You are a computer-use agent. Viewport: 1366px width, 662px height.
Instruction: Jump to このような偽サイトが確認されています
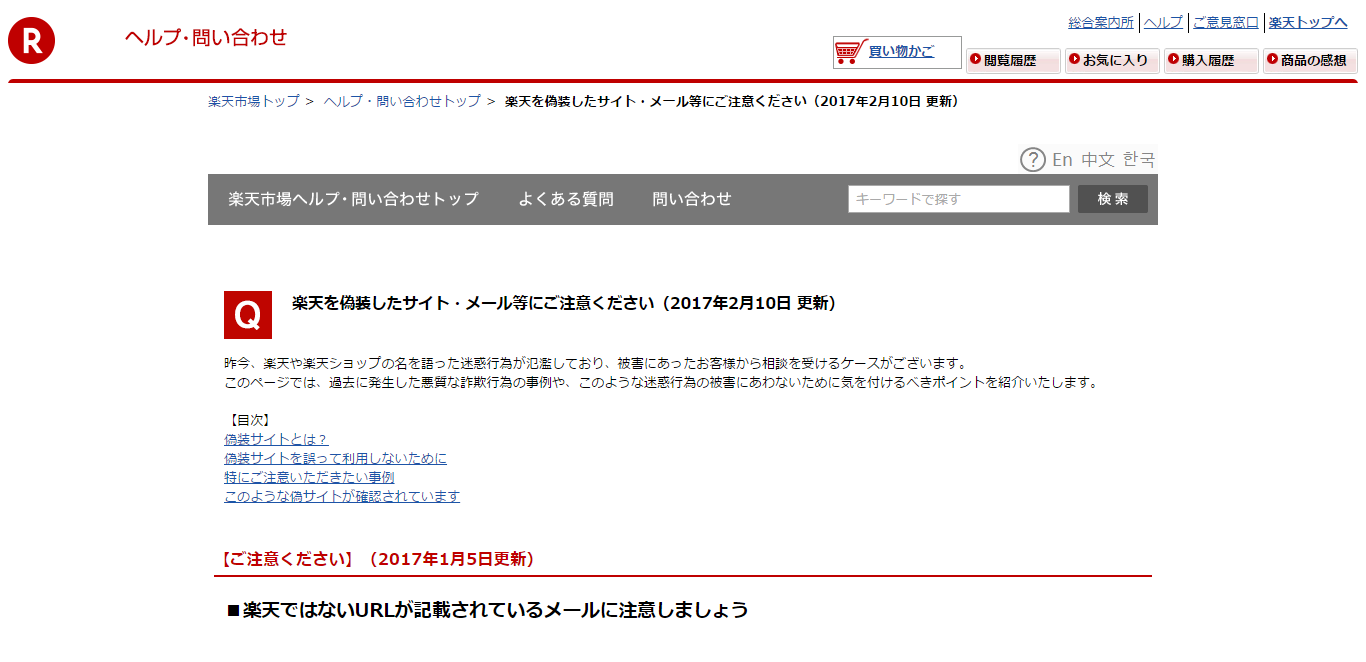pyautogui.click(x=342, y=496)
